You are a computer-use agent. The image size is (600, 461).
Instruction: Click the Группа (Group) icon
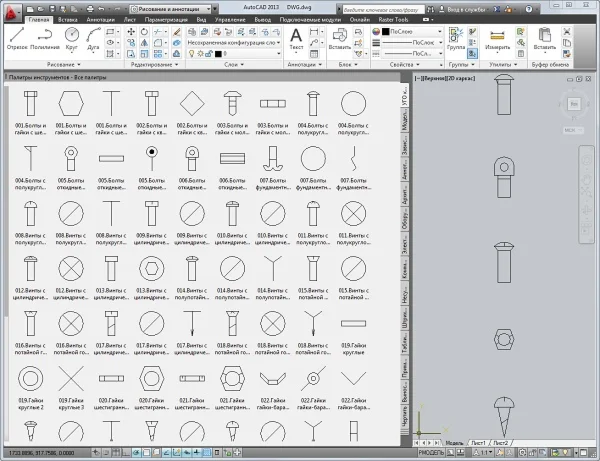[455, 35]
